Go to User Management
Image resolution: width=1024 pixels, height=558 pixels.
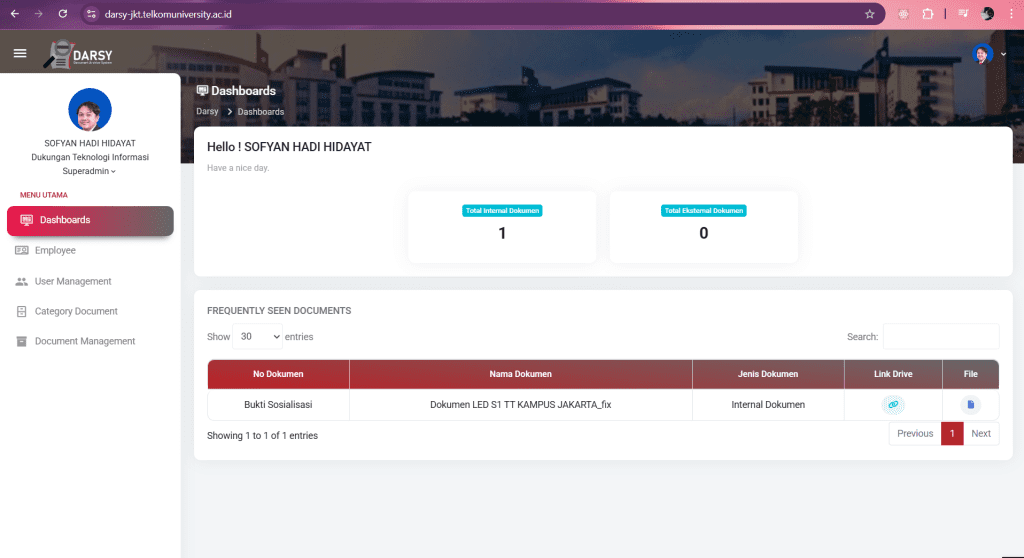(x=73, y=281)
